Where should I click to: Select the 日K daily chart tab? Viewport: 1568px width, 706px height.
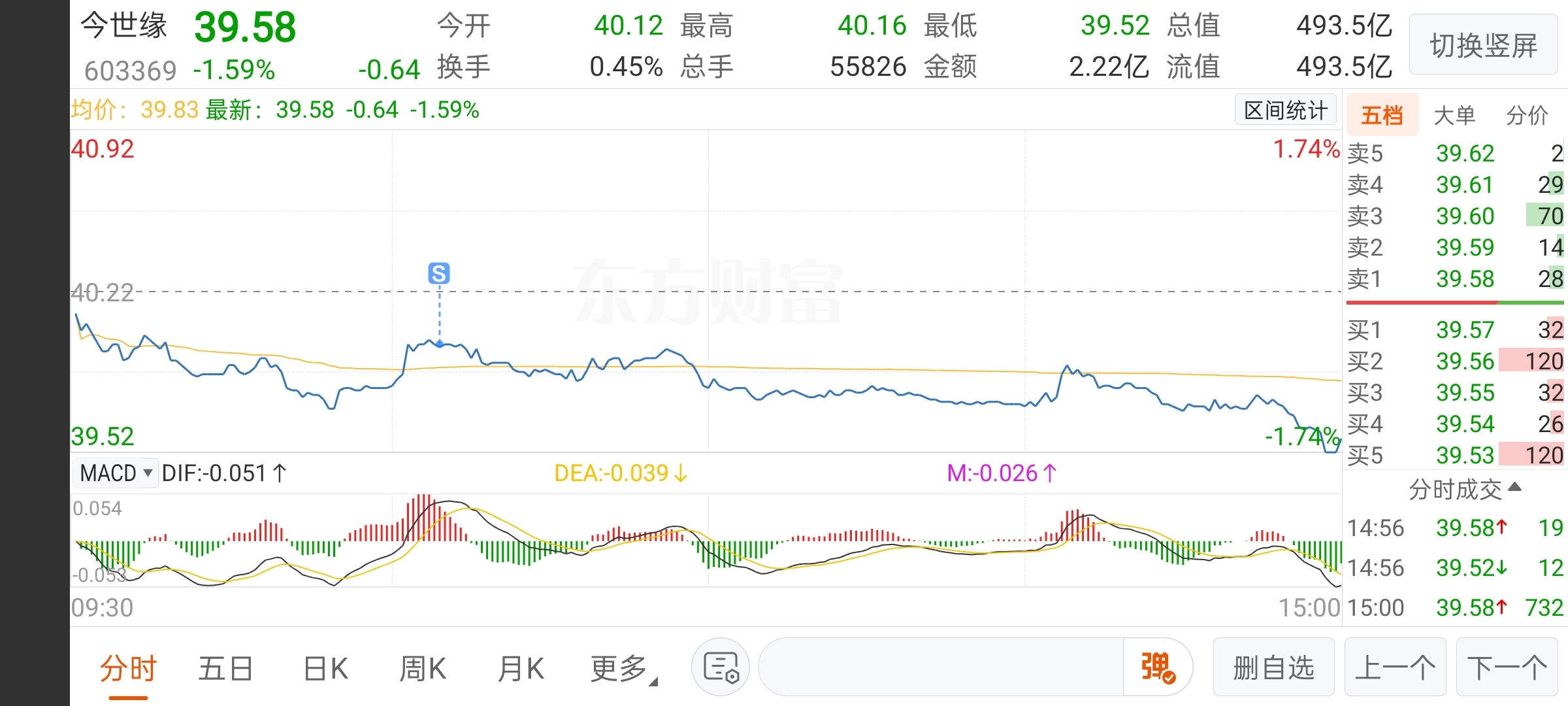pos(325,669)
